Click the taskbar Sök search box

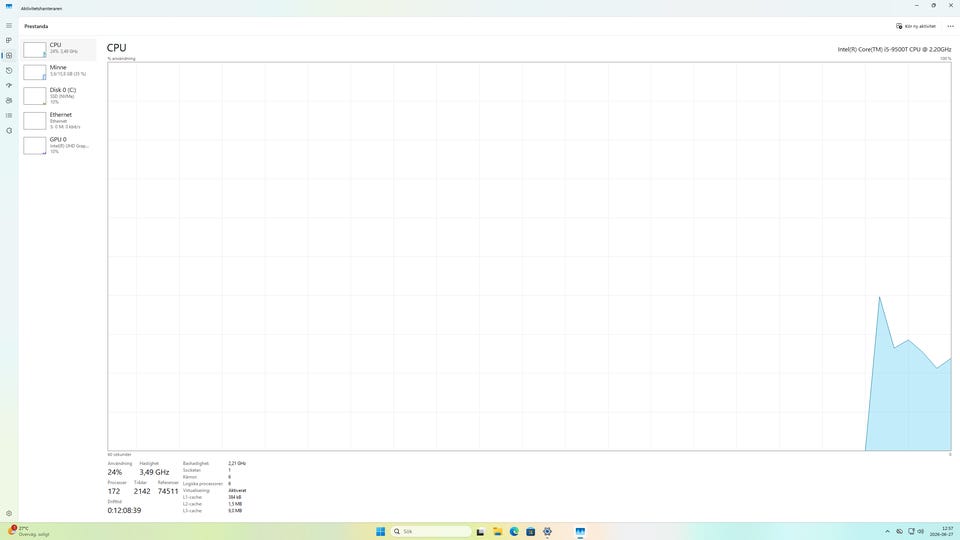click(431, 531)
